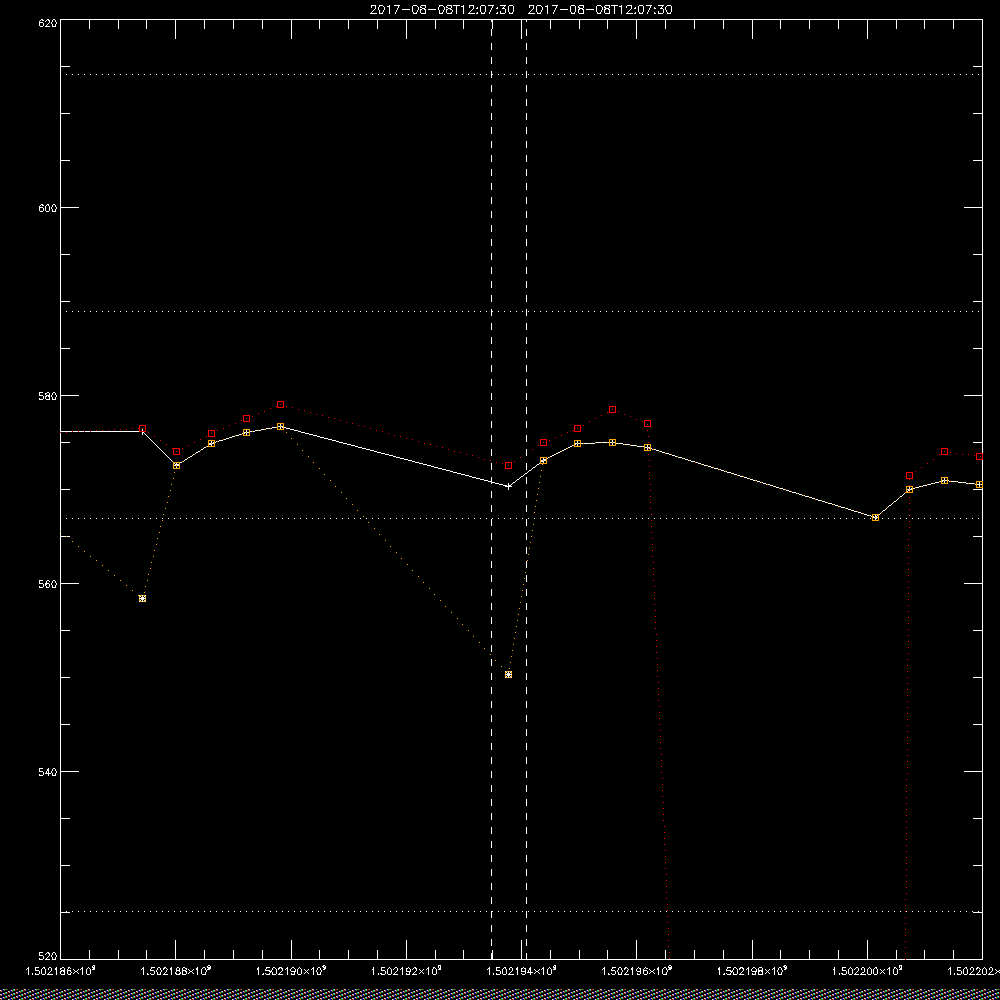1000x1000 pixels.
Task: Click the 600 y-axis label
Action: point(48,208)
